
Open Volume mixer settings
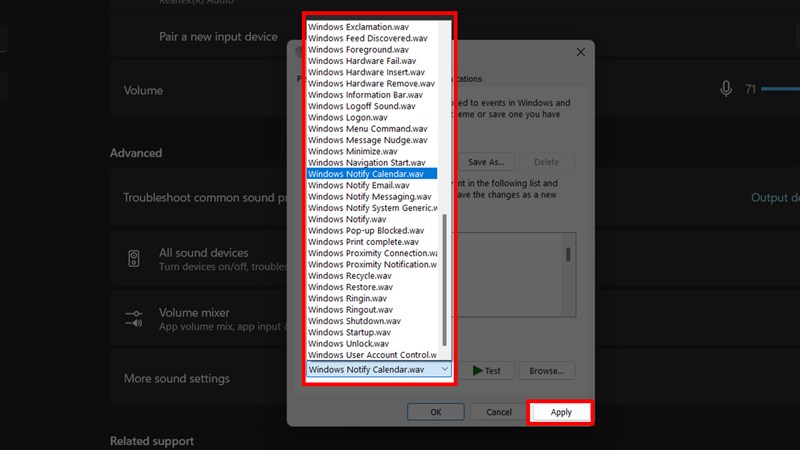pos(199,319)
